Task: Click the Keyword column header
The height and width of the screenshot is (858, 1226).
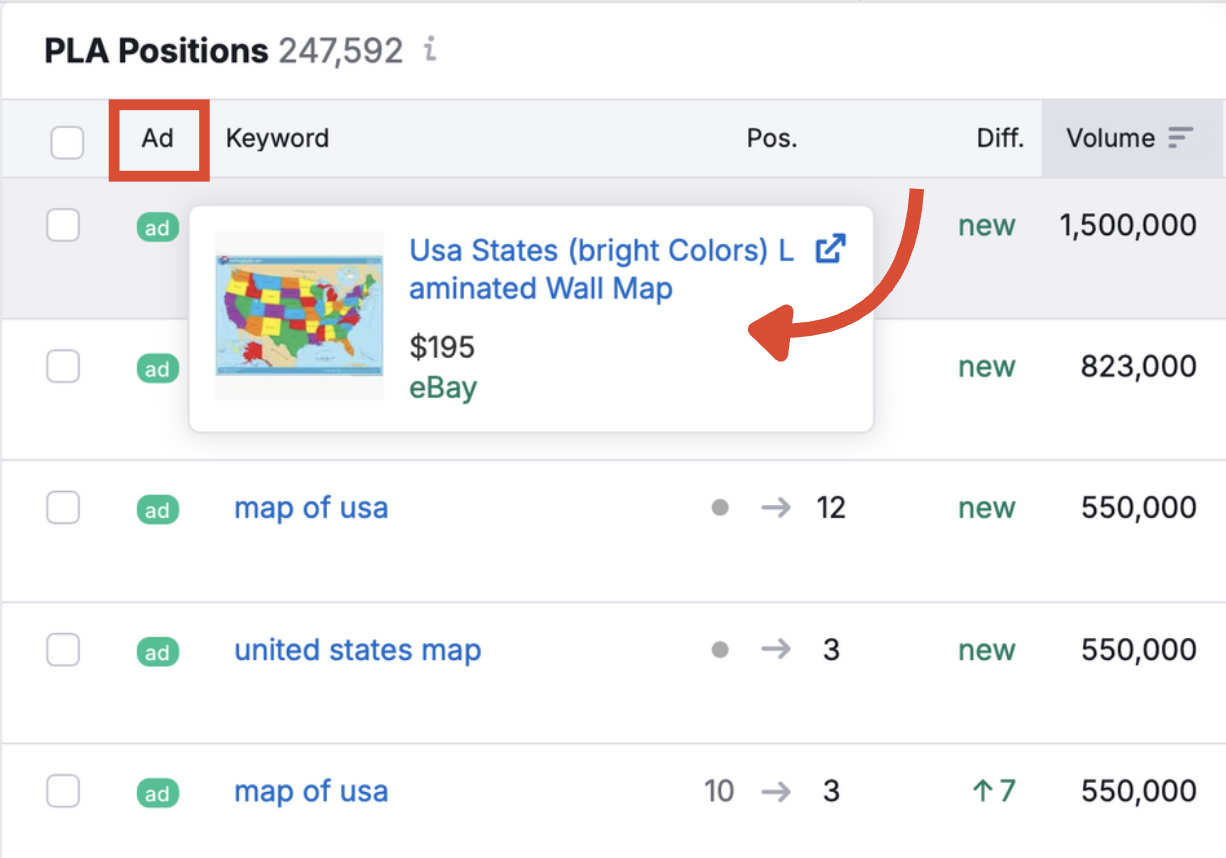Action: coord(277,138)
